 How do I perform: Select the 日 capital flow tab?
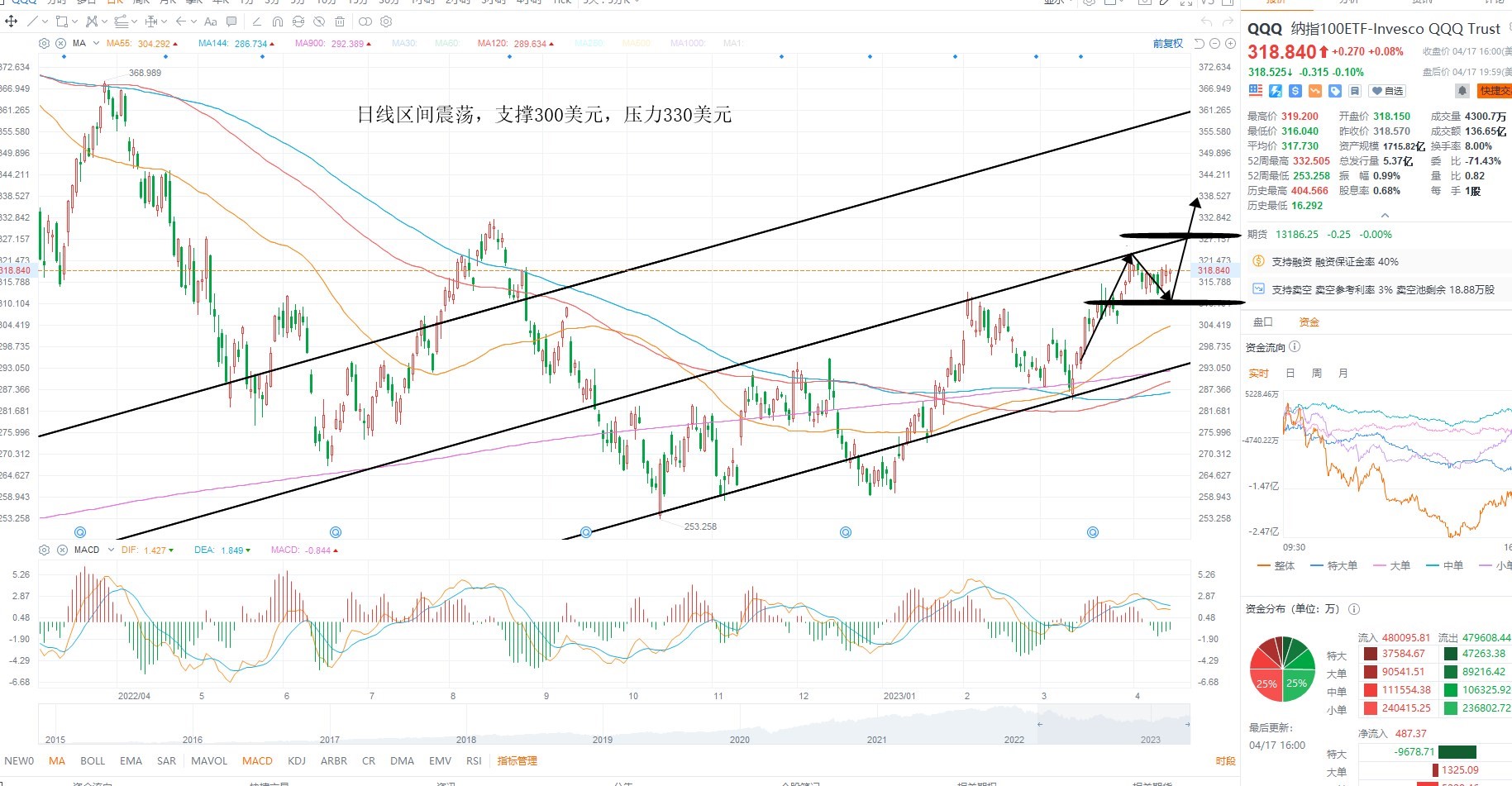[x=1290, y=374]
